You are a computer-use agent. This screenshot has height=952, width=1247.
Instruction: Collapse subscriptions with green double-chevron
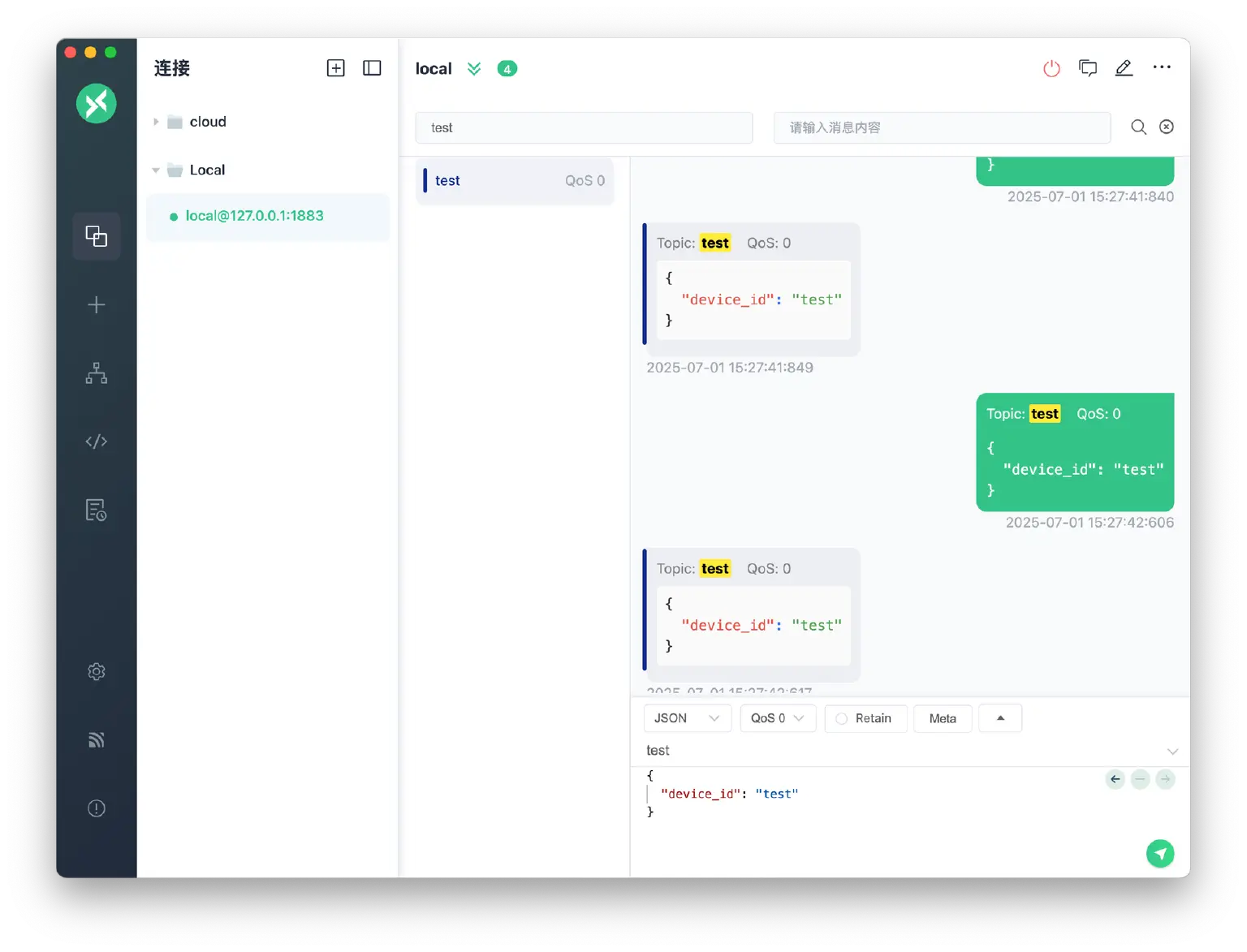coord(474,69)
